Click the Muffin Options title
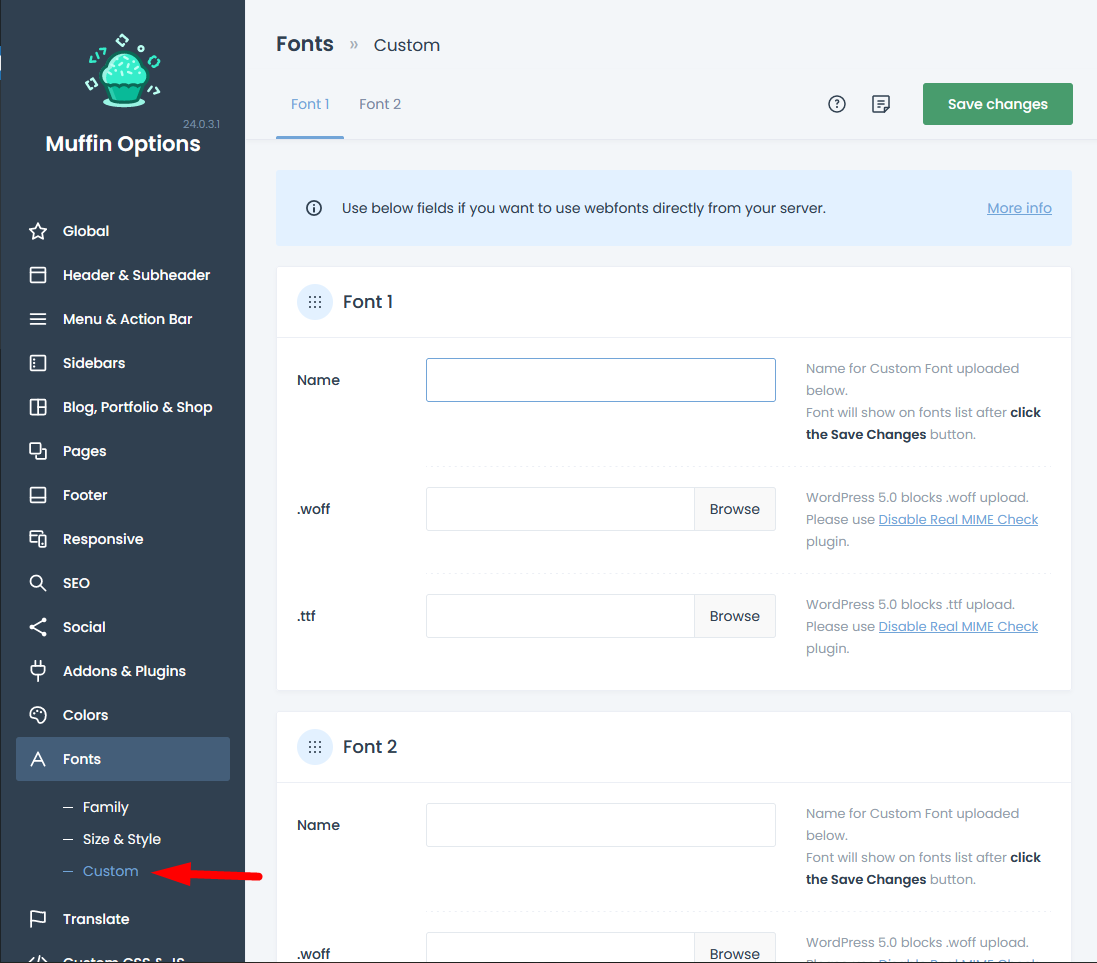1097x963 pixels. click(x=123, y=143)
